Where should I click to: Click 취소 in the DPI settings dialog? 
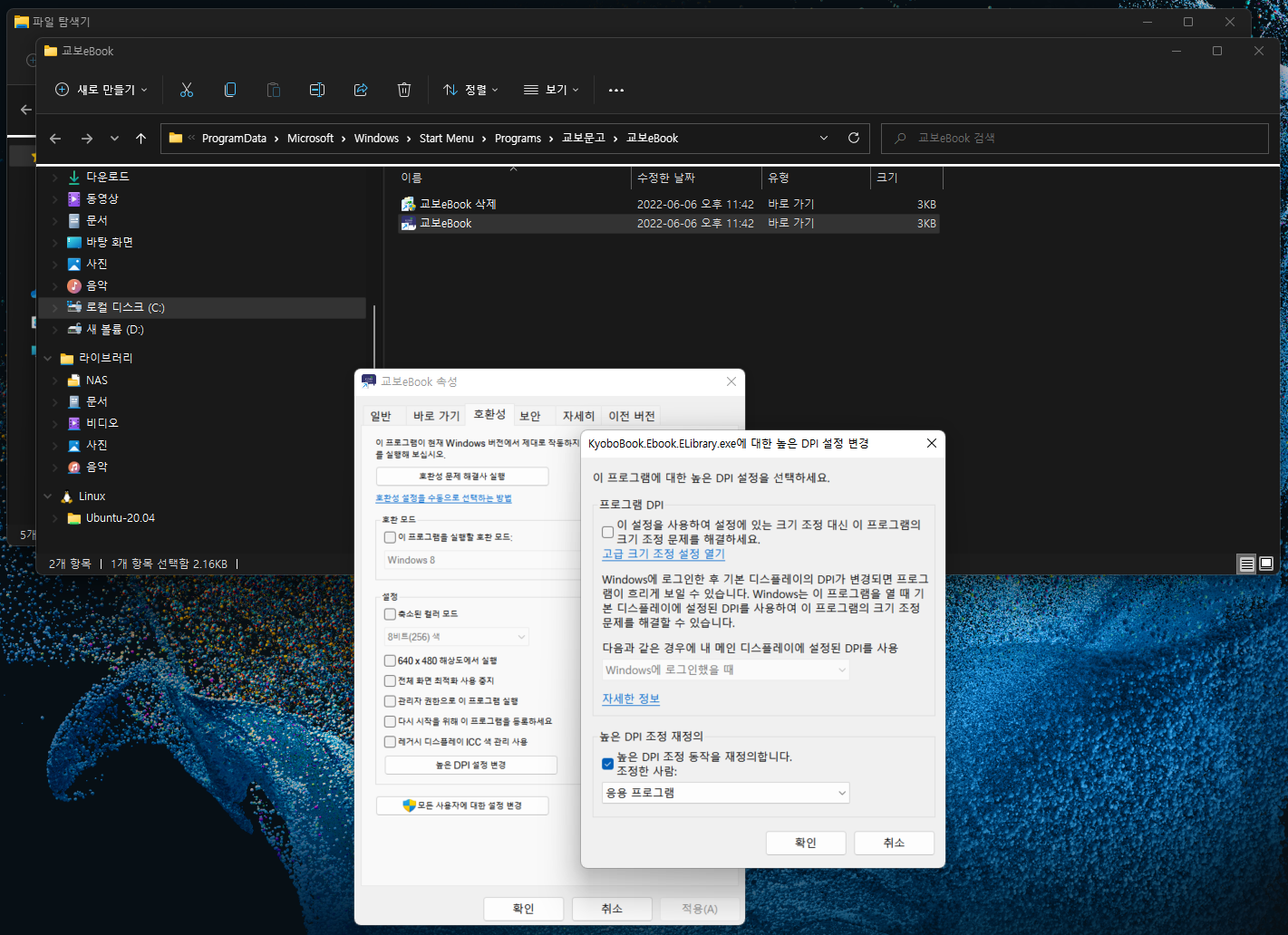point(895,843)
